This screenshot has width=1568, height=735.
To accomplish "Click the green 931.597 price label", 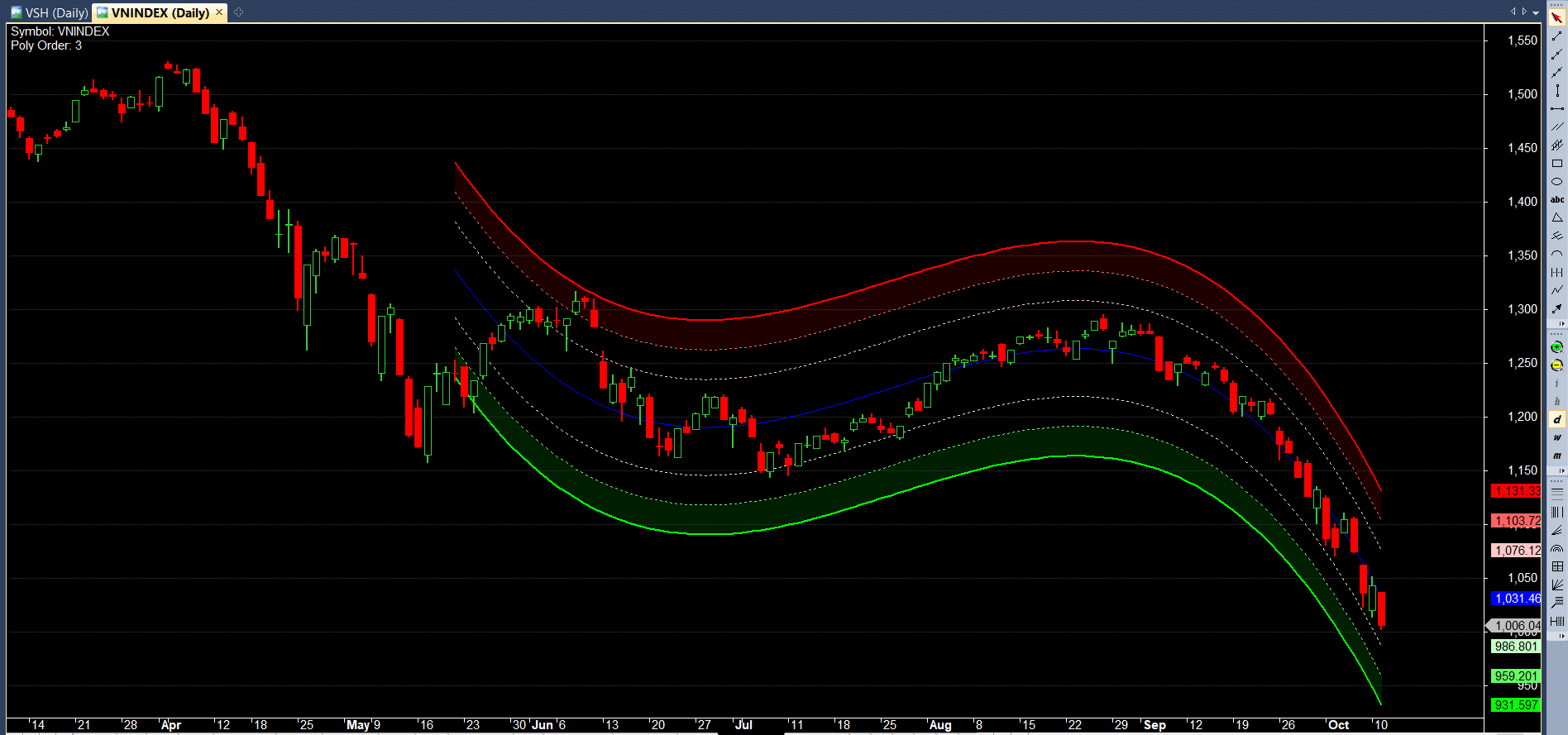I will (1516, 705).
